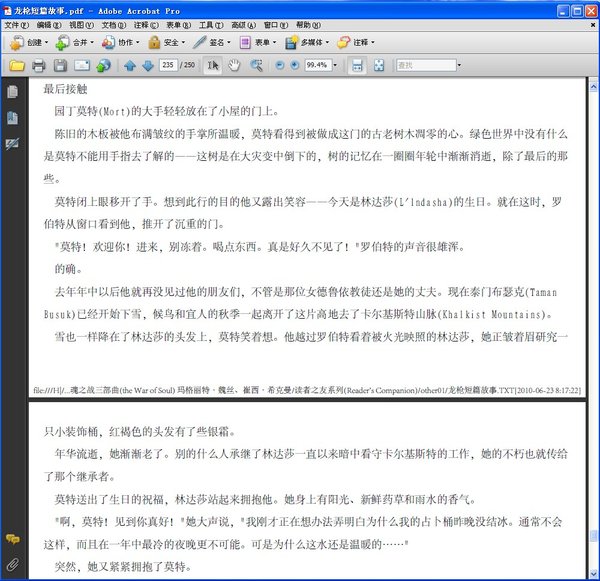Viewport: 600px width, 581px height.
Task: Click the Open file folder icon
Action: click(x=16, y=66)
